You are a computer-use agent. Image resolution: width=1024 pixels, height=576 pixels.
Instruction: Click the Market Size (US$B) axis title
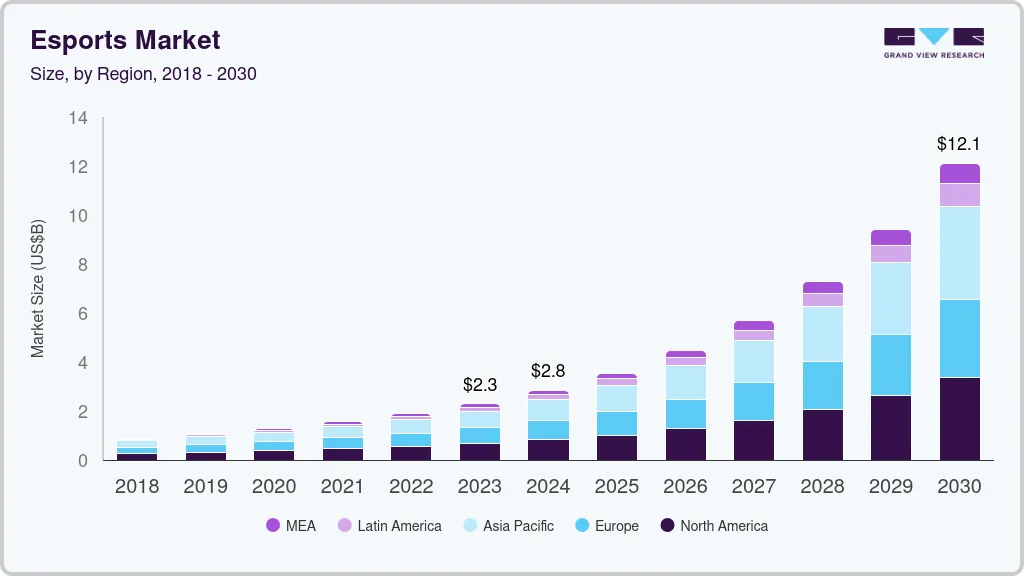(x=38, y=288)
